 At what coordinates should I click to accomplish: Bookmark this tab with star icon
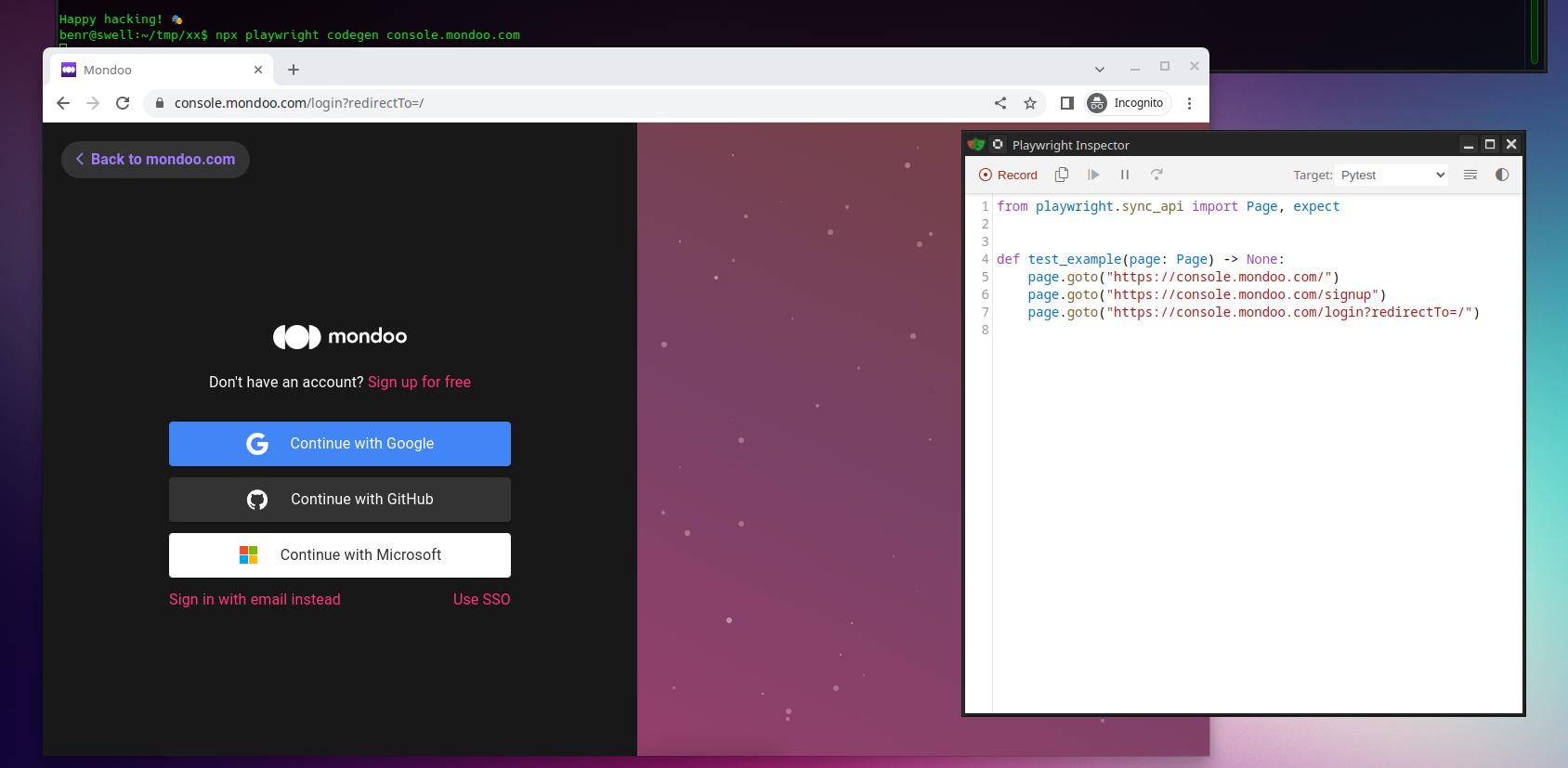[1030, 103]
